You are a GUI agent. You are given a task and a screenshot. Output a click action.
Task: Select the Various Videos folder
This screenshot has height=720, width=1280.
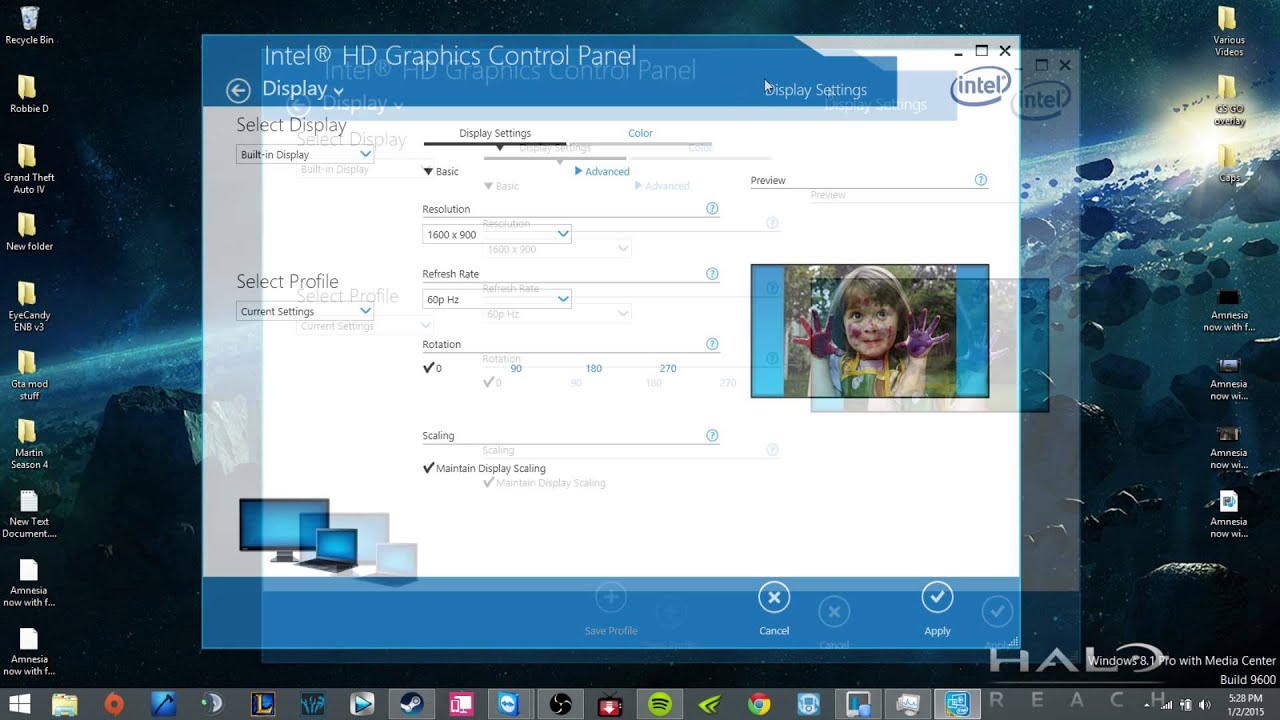(x=1229, y=32)
